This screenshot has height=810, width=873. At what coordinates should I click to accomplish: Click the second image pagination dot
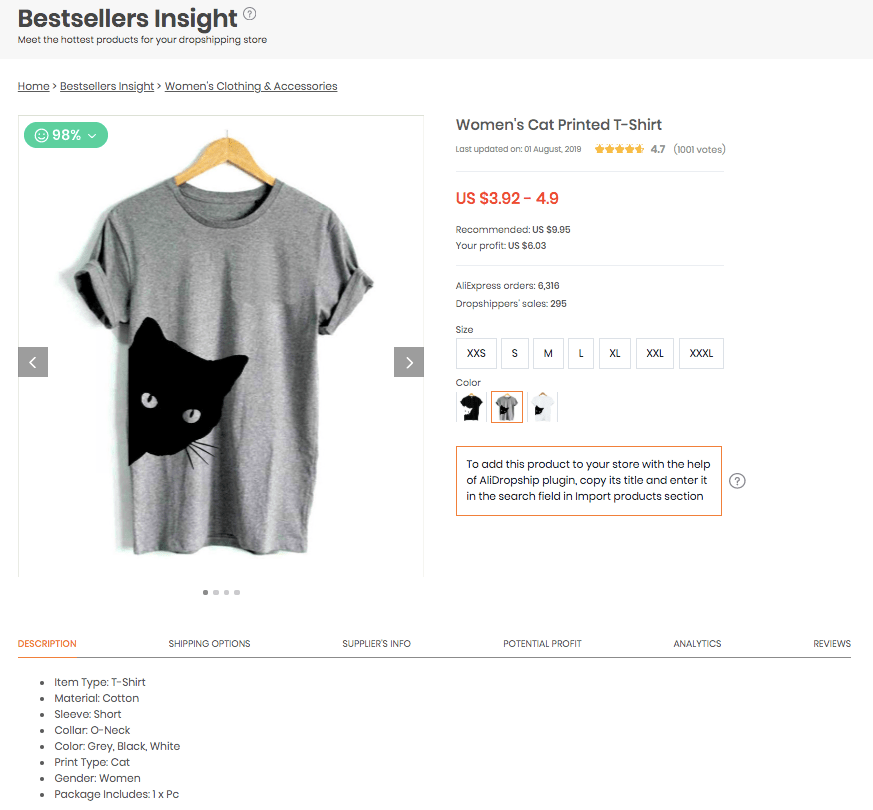pos(216,592)
